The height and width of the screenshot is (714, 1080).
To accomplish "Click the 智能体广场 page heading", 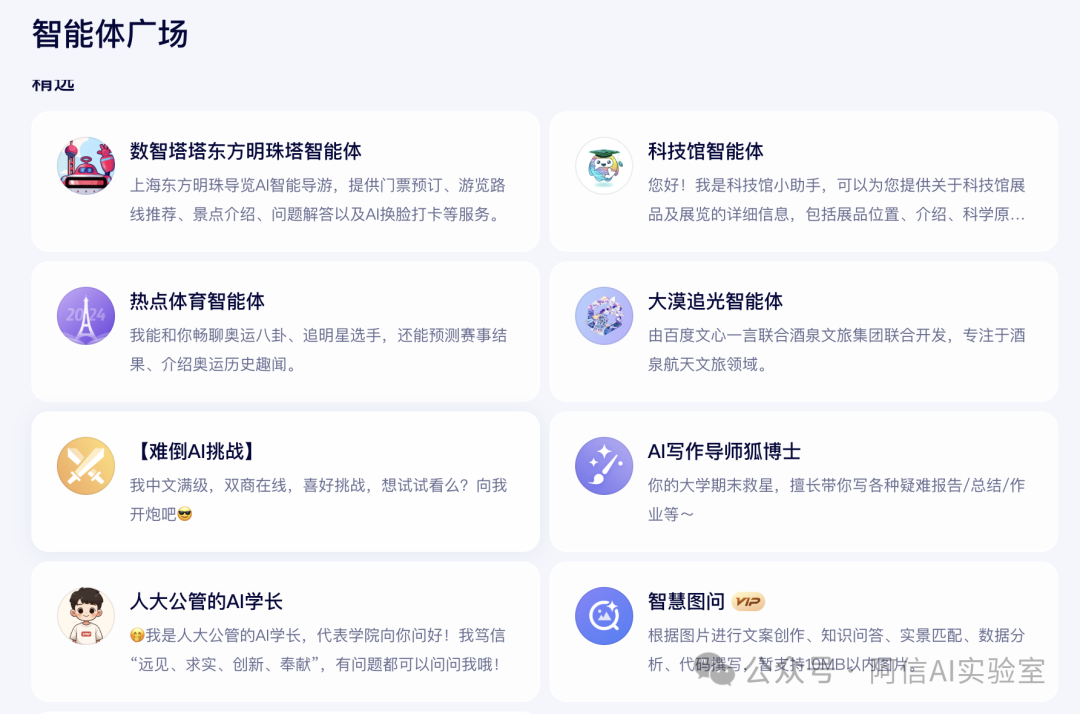I will pyautogui.click(x=110, y=34).
